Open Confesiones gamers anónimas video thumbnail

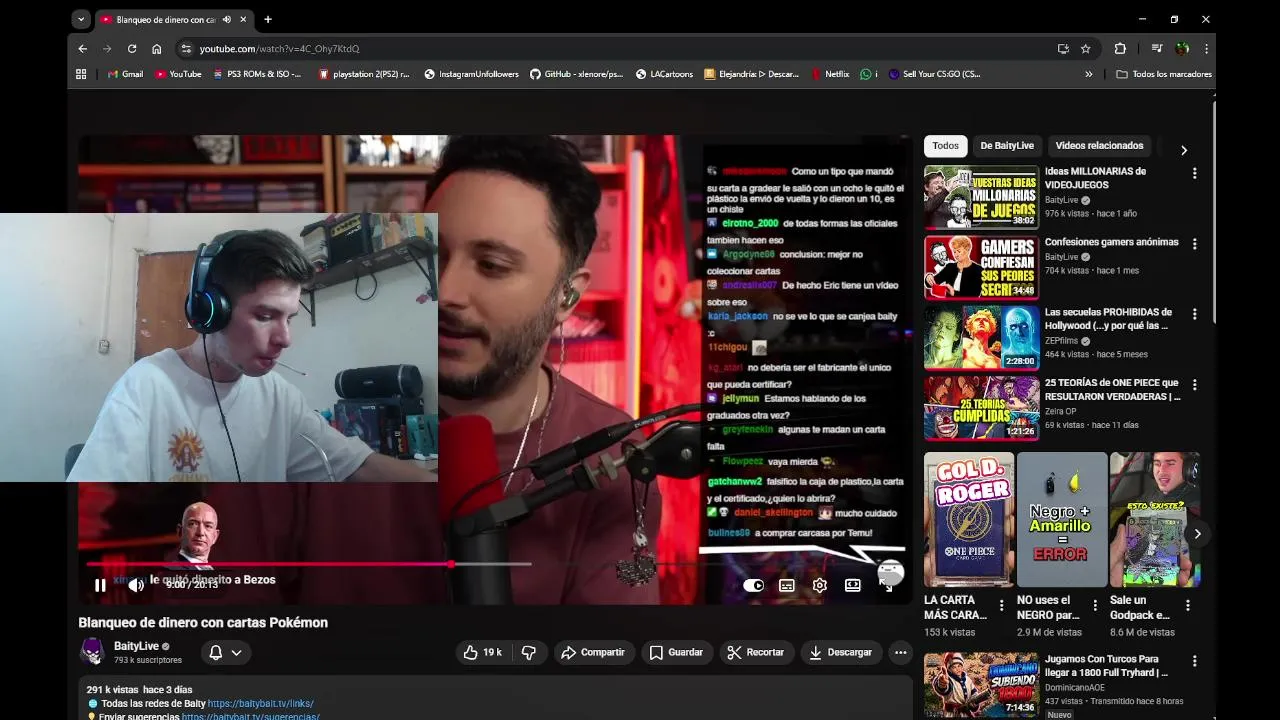click(981, 268)
